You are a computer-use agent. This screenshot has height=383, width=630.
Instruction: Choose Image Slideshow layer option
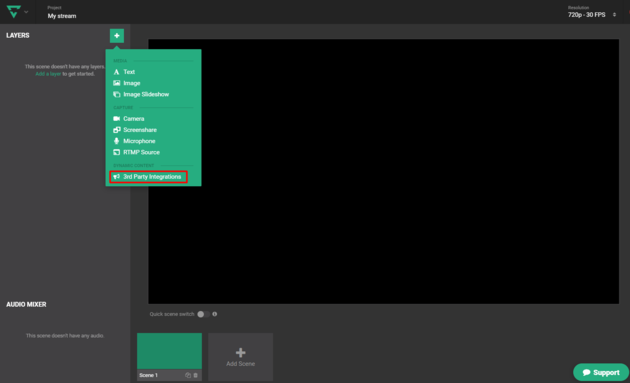141,94
